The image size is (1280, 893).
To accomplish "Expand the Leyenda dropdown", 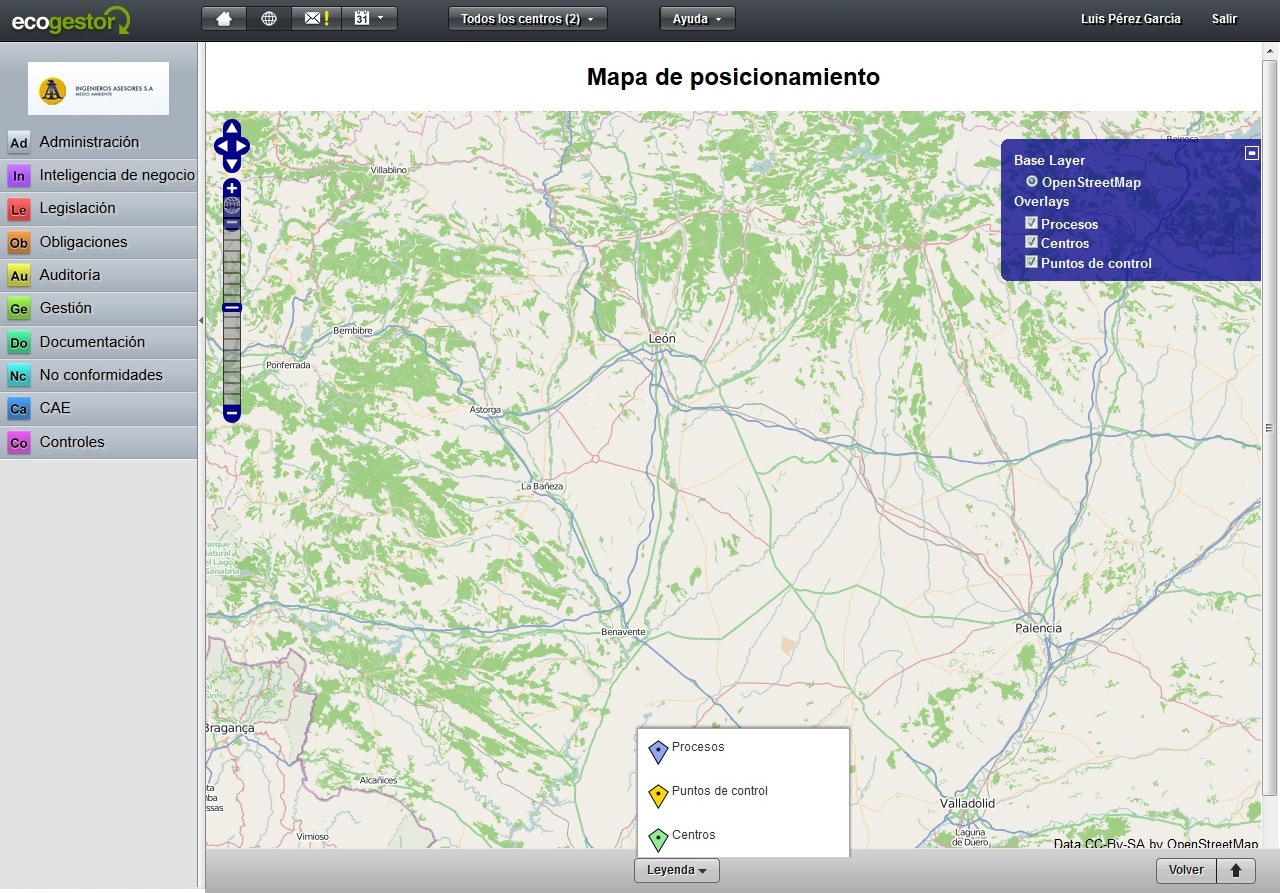I will tap(677, 870).
